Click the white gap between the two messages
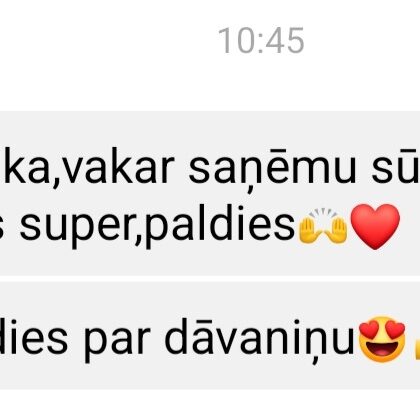The width and height of the screenshot is (420, 420). click(210, 279)
